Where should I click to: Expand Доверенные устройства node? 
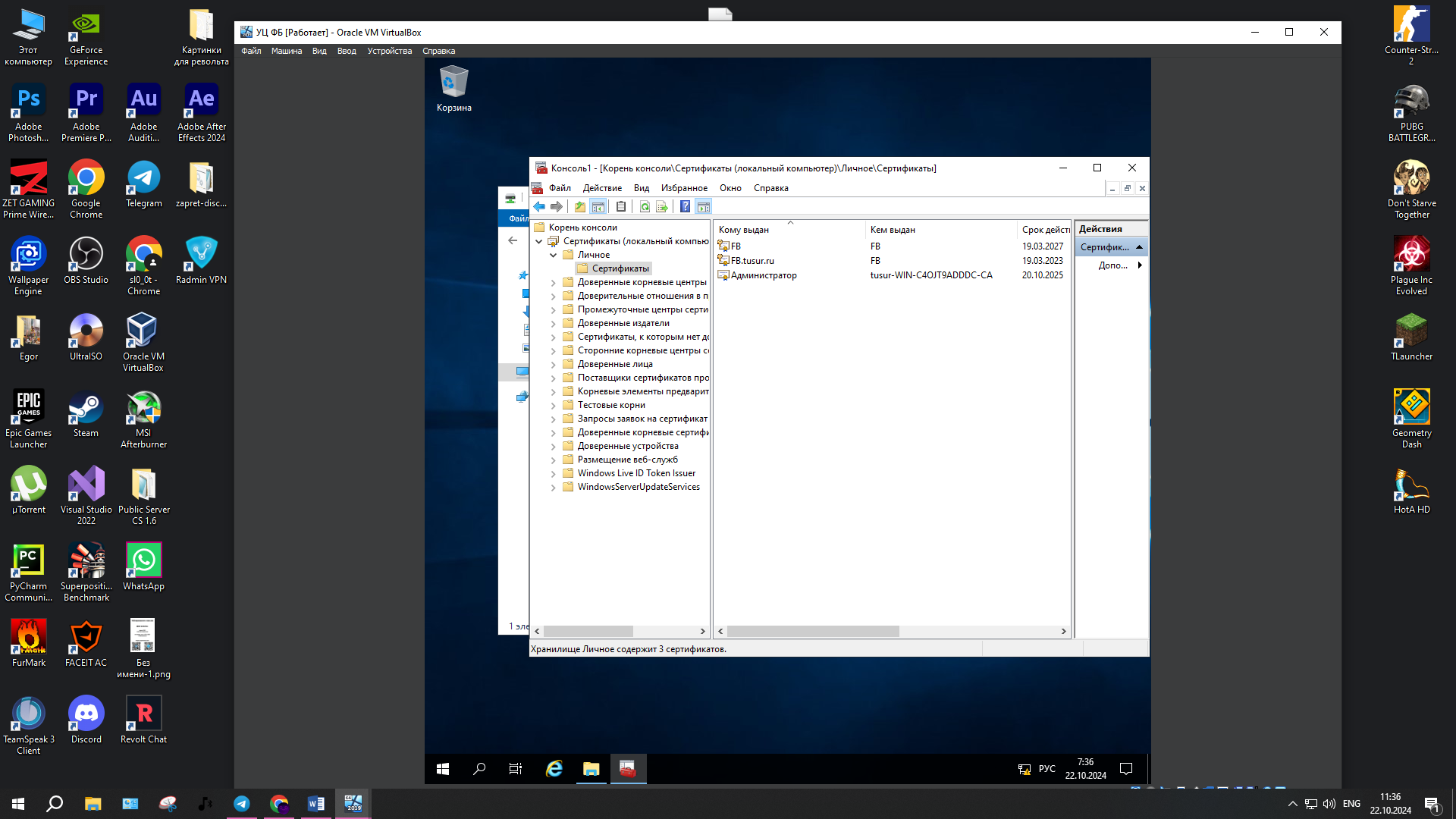[x=553, y=446]
